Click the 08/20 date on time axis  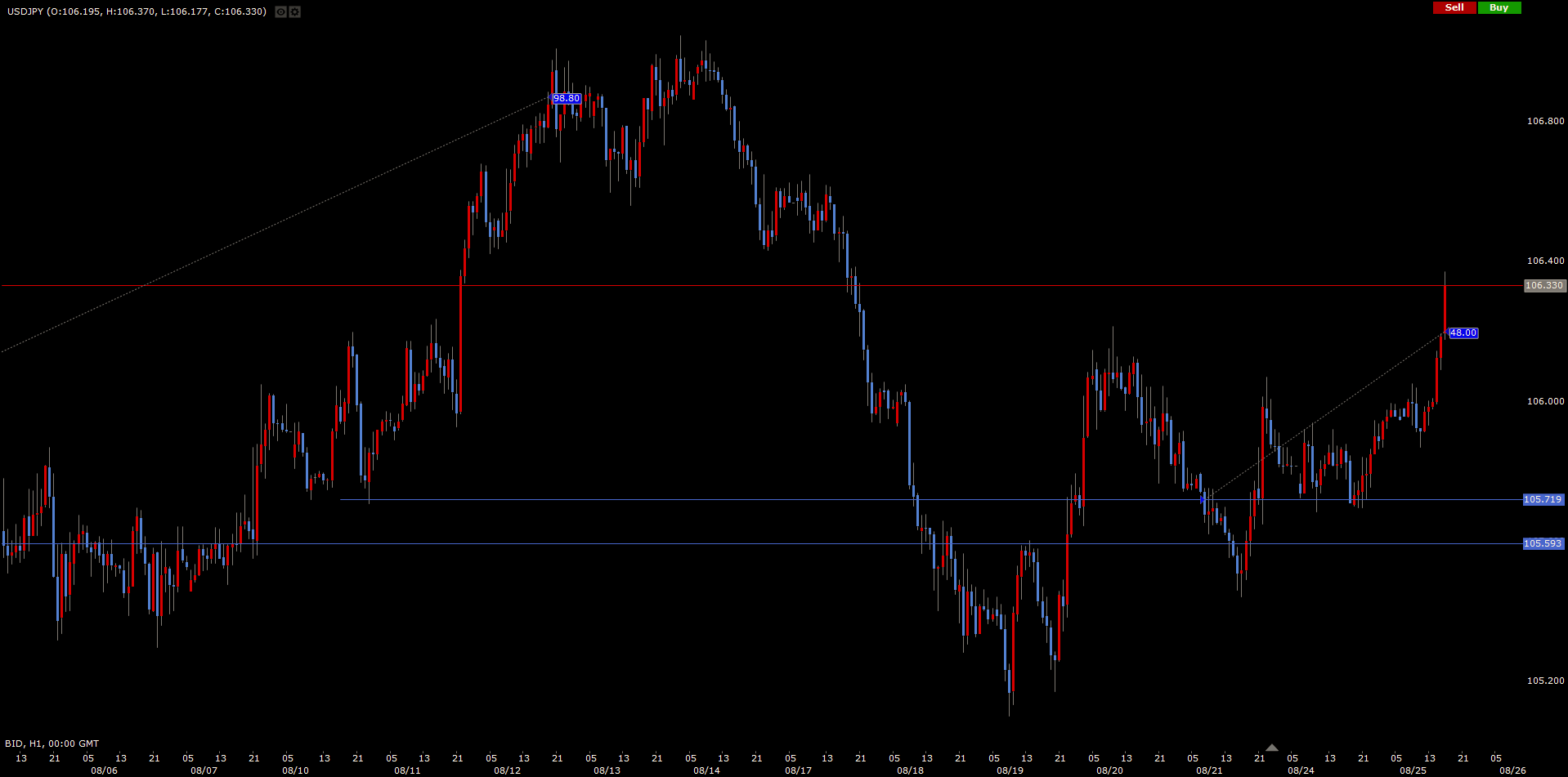coord(1109,770)
